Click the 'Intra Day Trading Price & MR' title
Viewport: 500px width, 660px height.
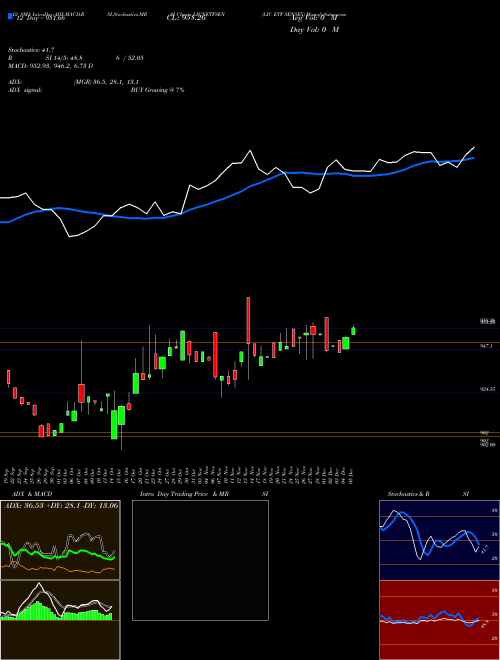184,494
